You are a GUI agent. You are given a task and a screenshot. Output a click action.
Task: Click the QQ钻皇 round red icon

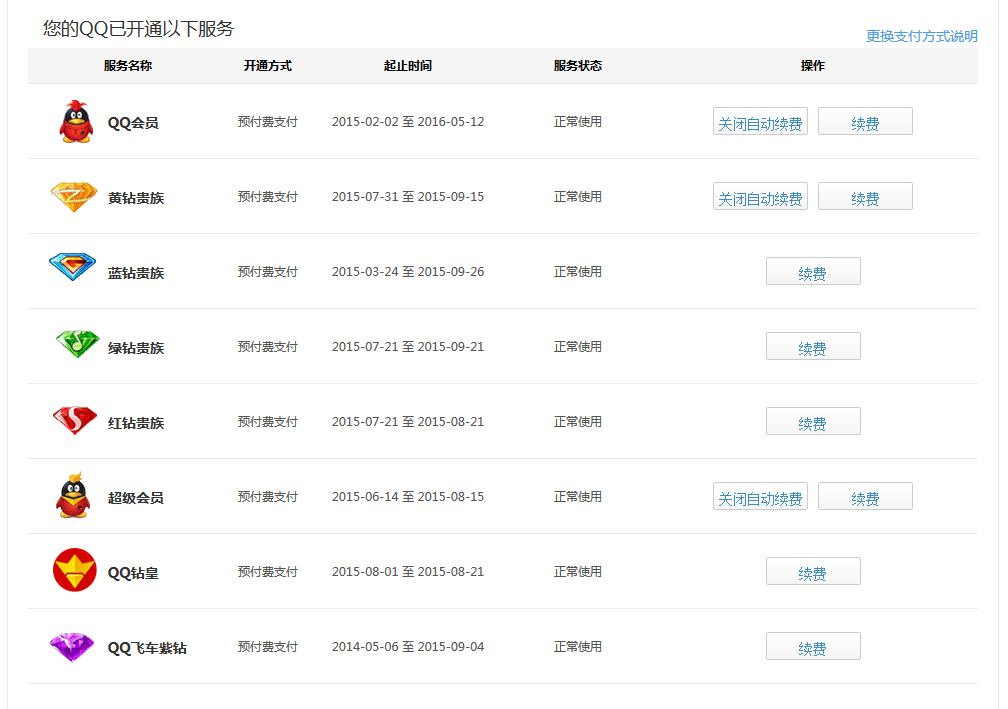tap(75, 570)
